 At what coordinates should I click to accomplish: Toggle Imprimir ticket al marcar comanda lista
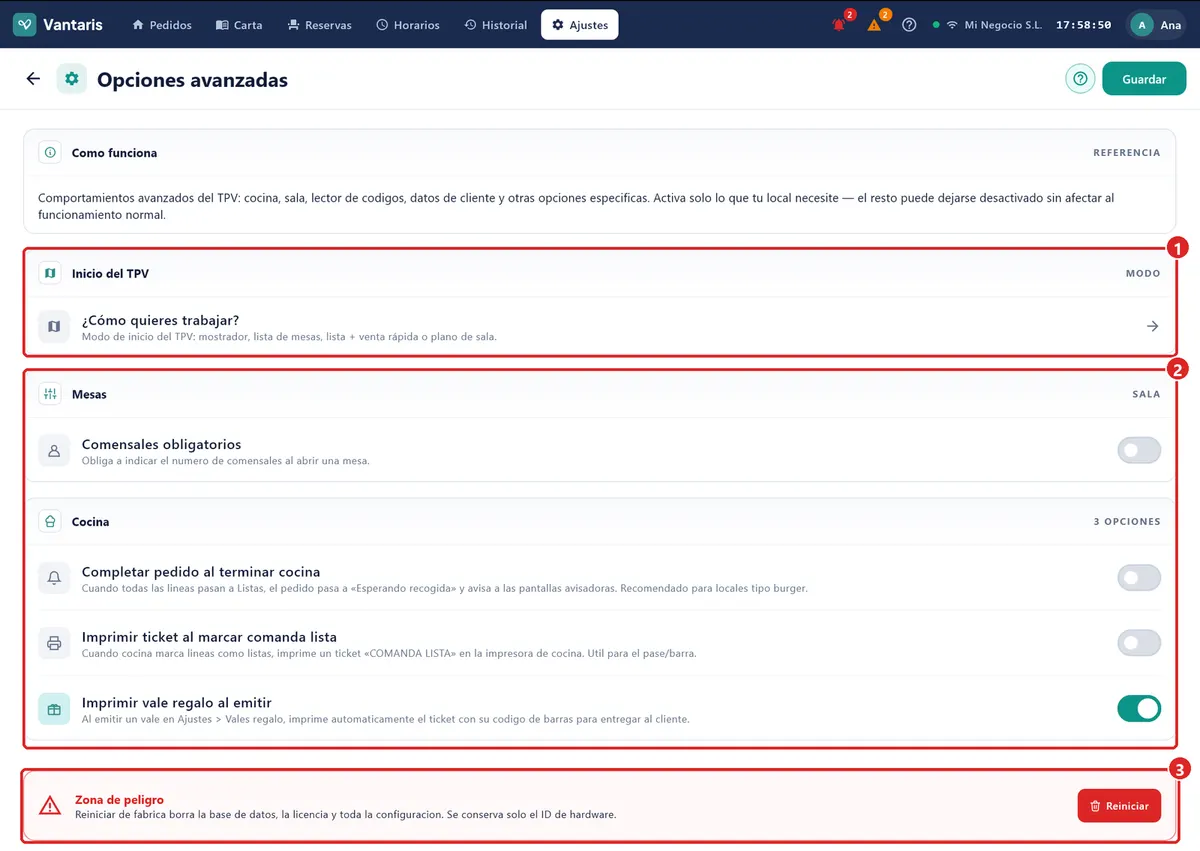coord(1139,643)
